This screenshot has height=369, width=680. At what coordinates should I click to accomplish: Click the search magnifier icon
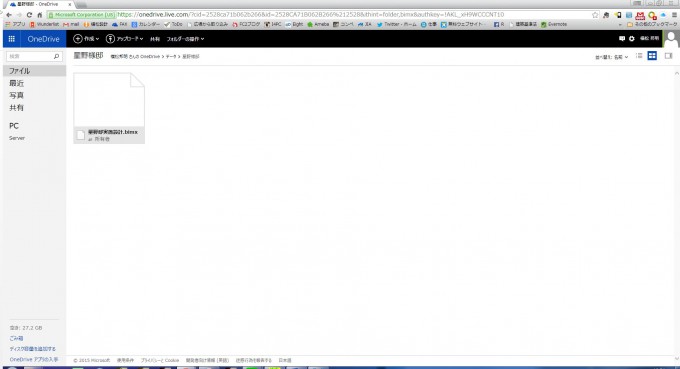click(x=56, y=56)
